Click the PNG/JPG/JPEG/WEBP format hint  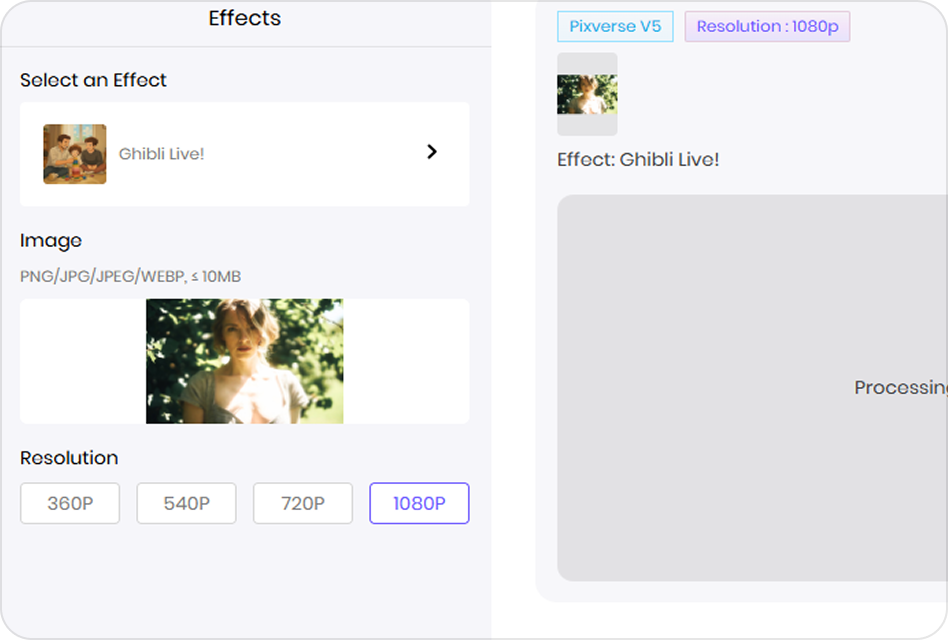pos(130,276)
